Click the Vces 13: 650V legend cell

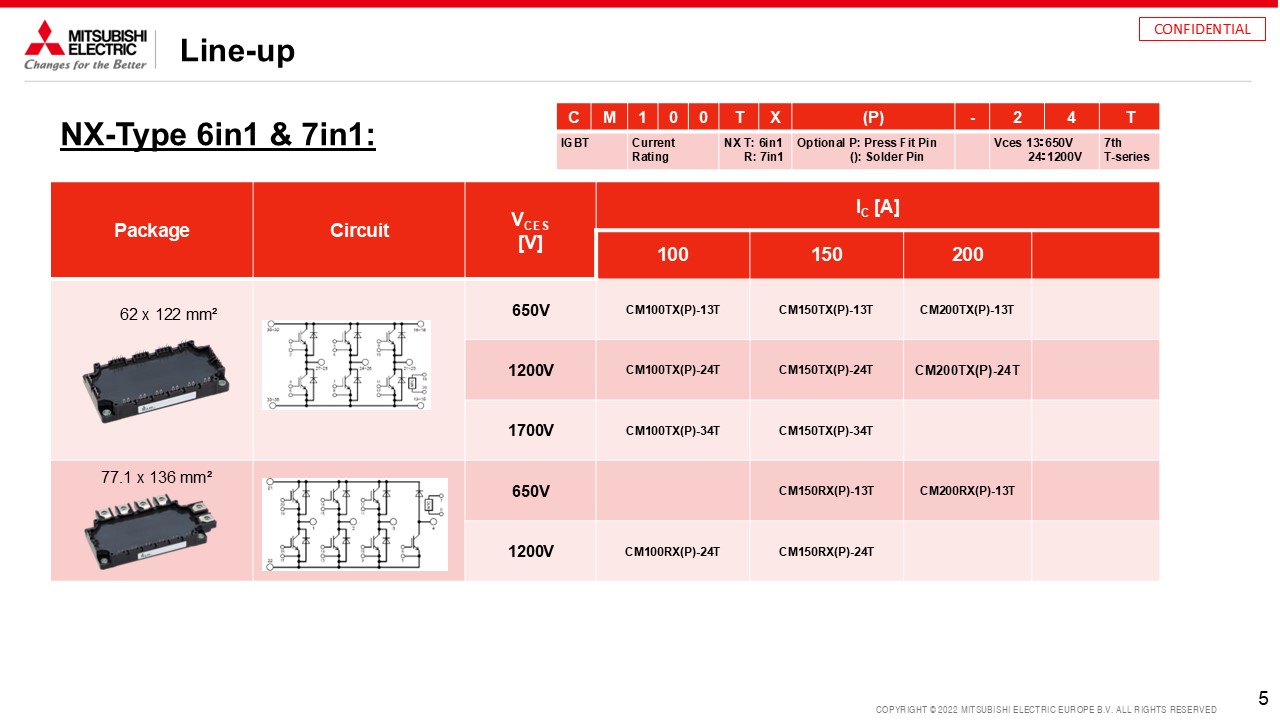click(x=1044, y=150)
